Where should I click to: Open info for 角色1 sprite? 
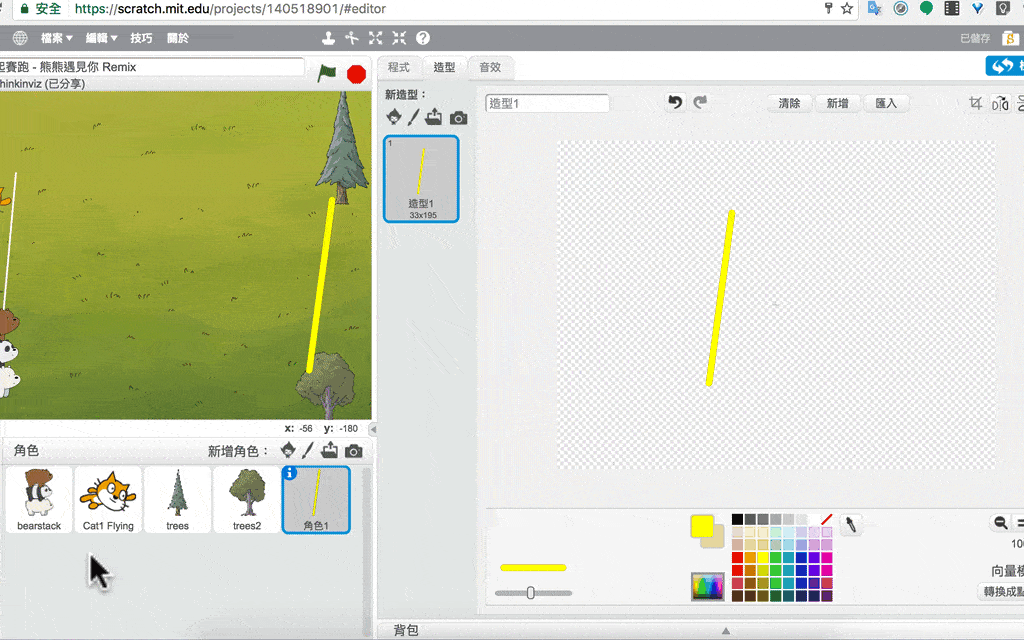290,473
